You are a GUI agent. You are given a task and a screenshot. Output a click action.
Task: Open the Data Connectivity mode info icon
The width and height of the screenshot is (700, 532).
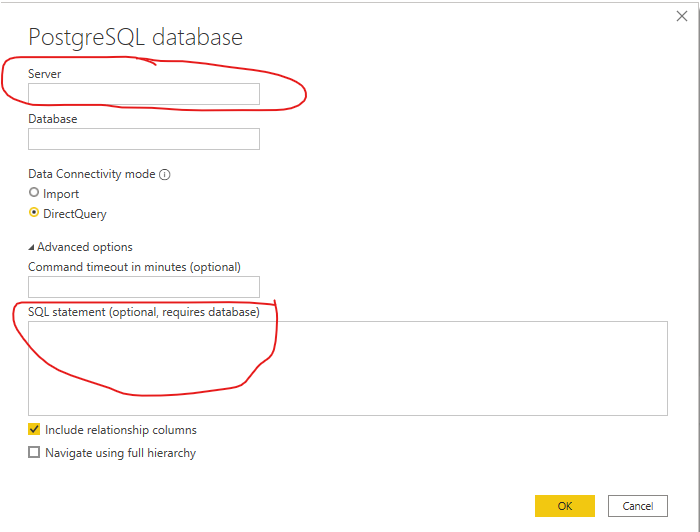click(x=165, y=175)
